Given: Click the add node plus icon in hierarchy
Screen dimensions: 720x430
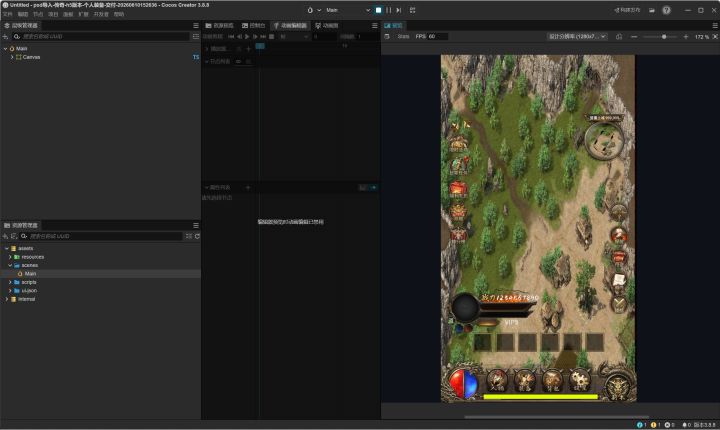Looking at the screenshot, I should [x=6, y=36].
